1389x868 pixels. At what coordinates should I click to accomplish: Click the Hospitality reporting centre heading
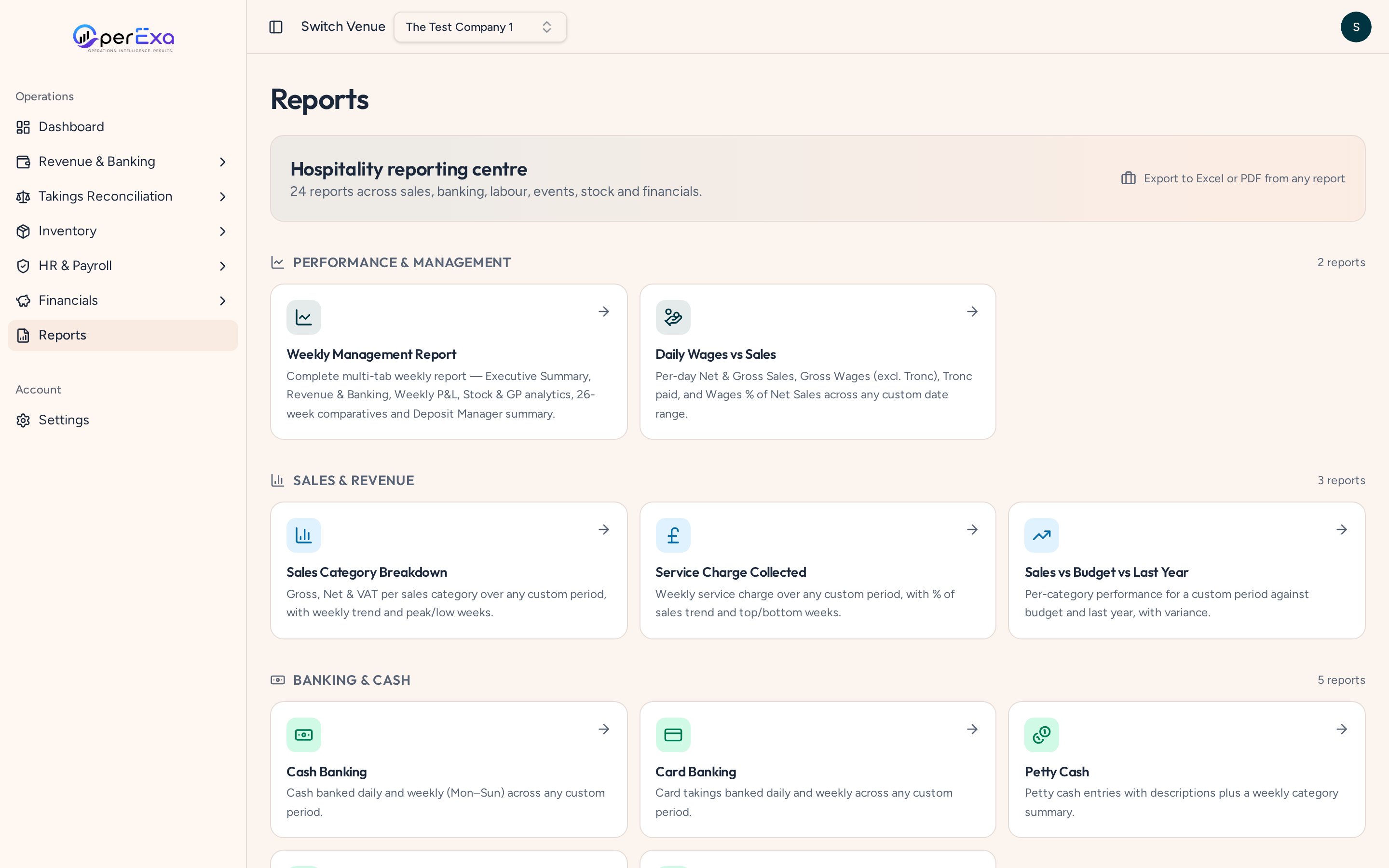[x=409, y=169]
